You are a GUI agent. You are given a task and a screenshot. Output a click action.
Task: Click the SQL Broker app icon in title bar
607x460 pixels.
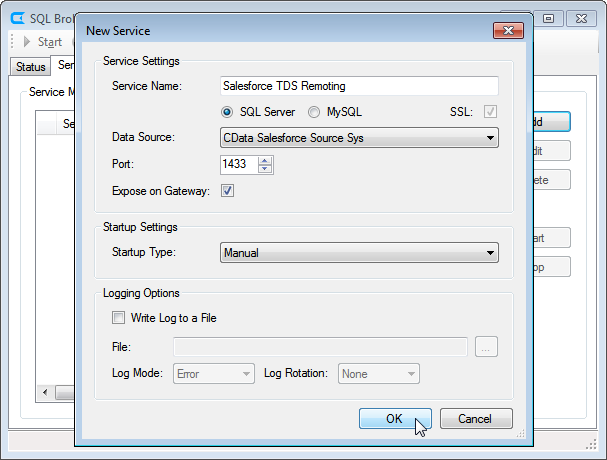coord(17,18)
